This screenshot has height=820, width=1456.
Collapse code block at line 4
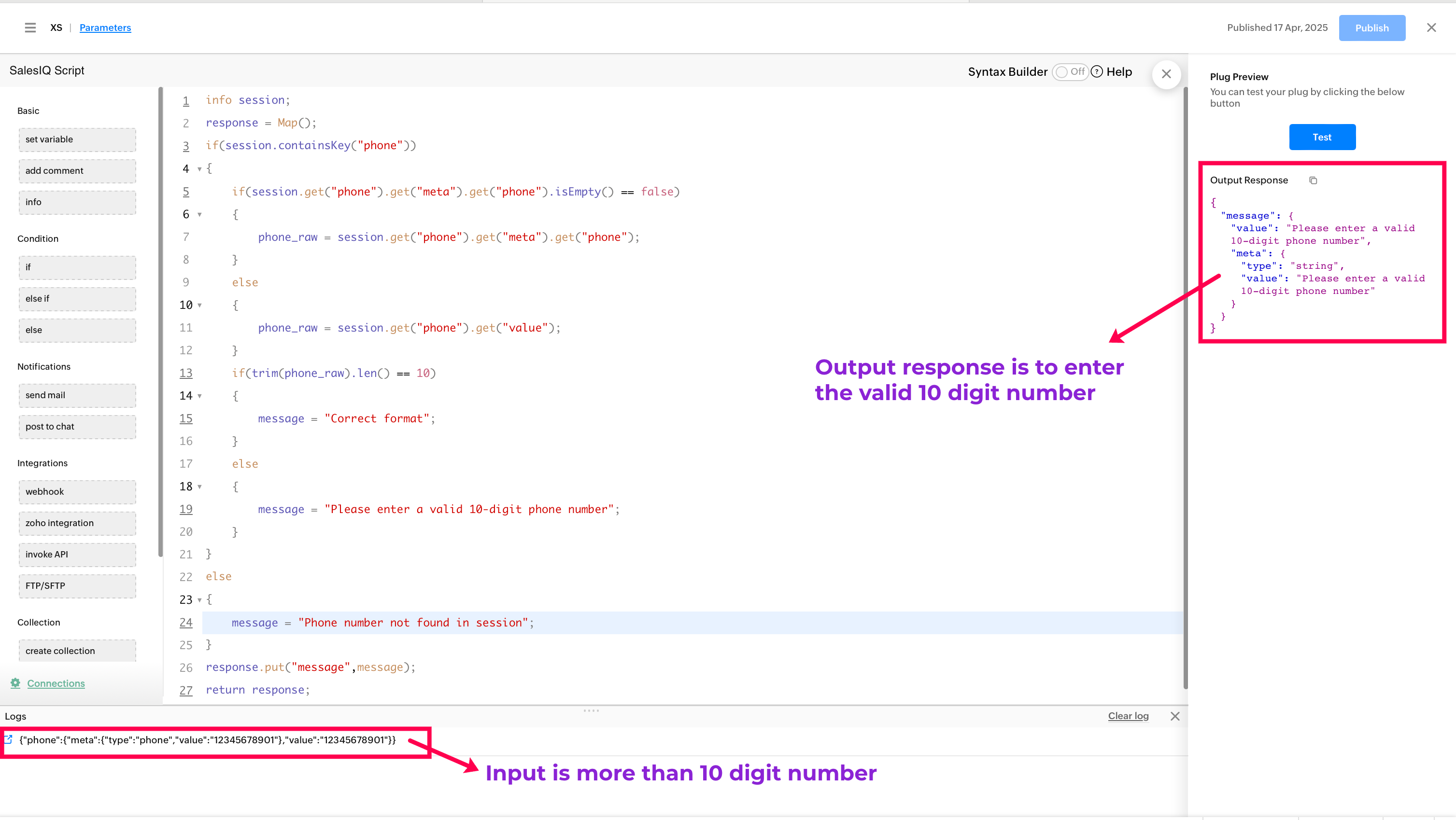point(199,169)
